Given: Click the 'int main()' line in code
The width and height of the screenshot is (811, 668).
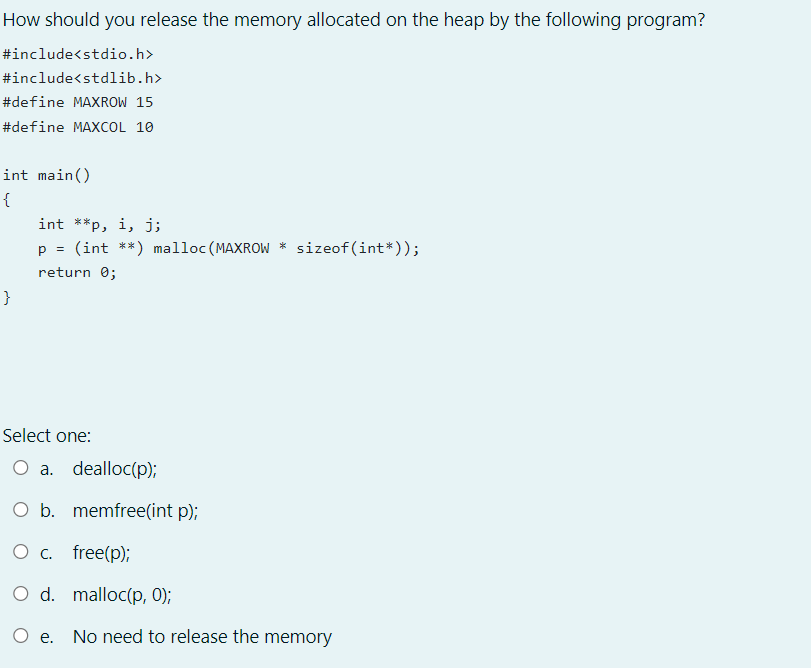Looking at the screenshot, I should tap(46, 174).
